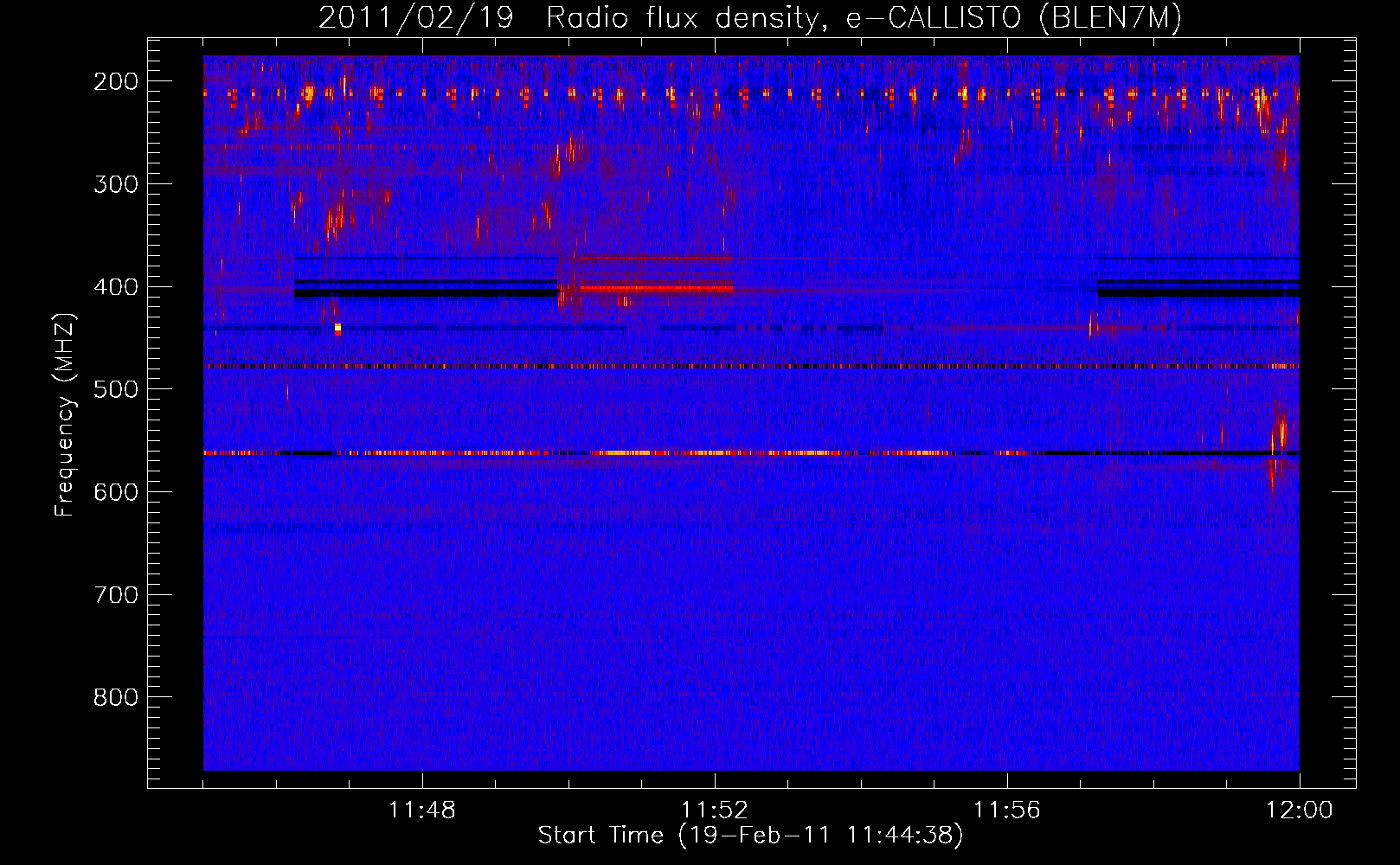This screenshot has width=1400, height=865.
Task: Click the 400 frequency tick label
Action: (x=115, y=287)
